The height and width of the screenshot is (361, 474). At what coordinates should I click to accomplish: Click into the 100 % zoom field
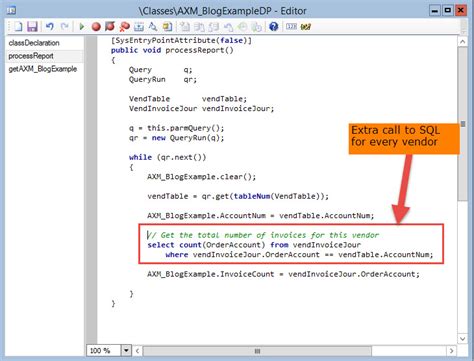104,350
